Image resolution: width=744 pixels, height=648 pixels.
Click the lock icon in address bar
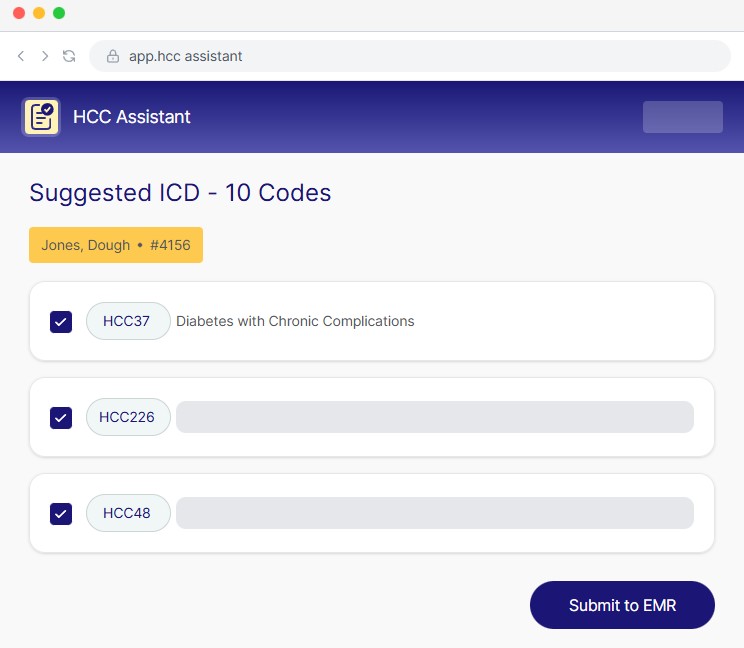click(113, 56)
